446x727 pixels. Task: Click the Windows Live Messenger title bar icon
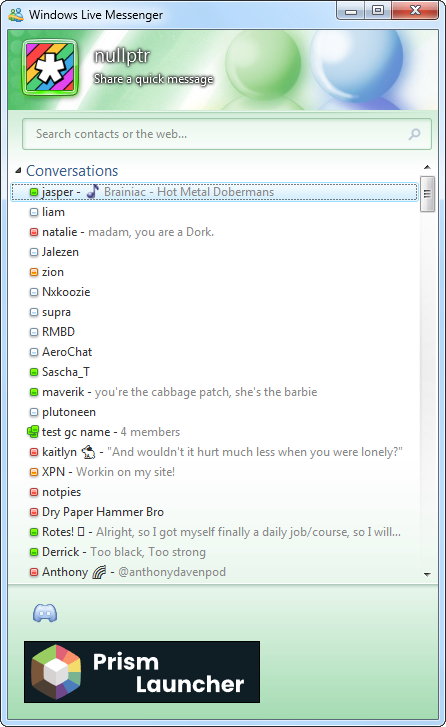(16, 15)
